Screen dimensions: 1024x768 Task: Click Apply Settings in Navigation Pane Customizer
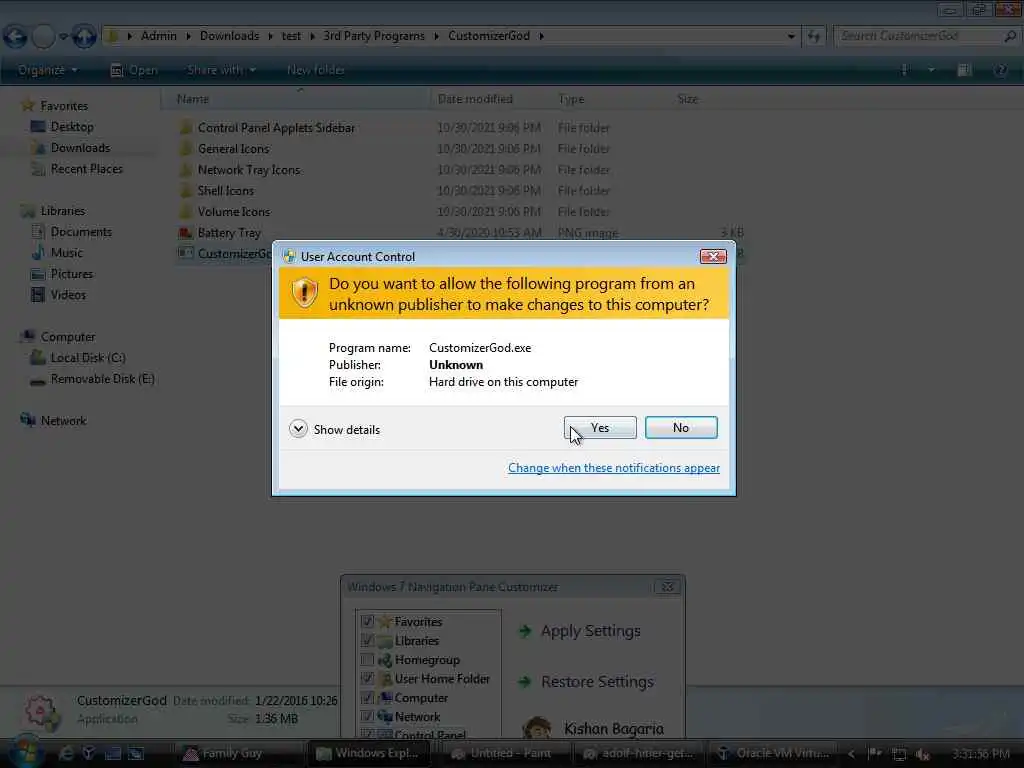tap(580, 631)
